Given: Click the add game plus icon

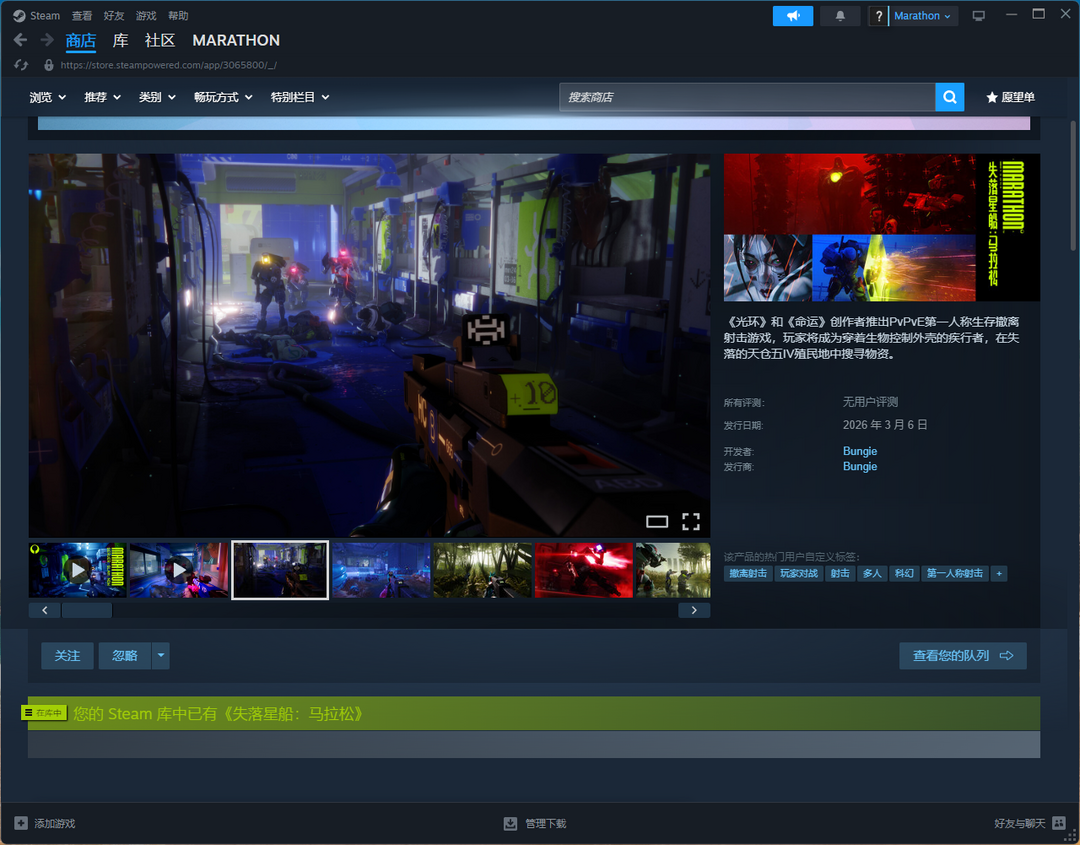Looking at the screenshot, I should (x=21, y=823).
